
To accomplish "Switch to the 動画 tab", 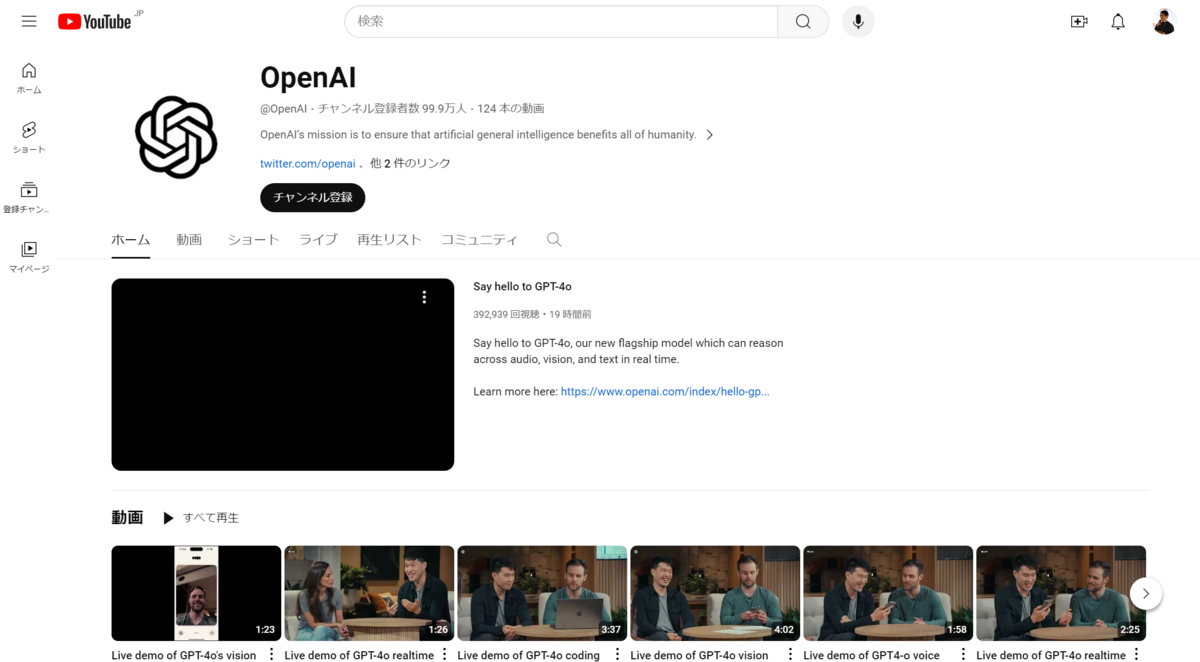I will click(189, 240).
